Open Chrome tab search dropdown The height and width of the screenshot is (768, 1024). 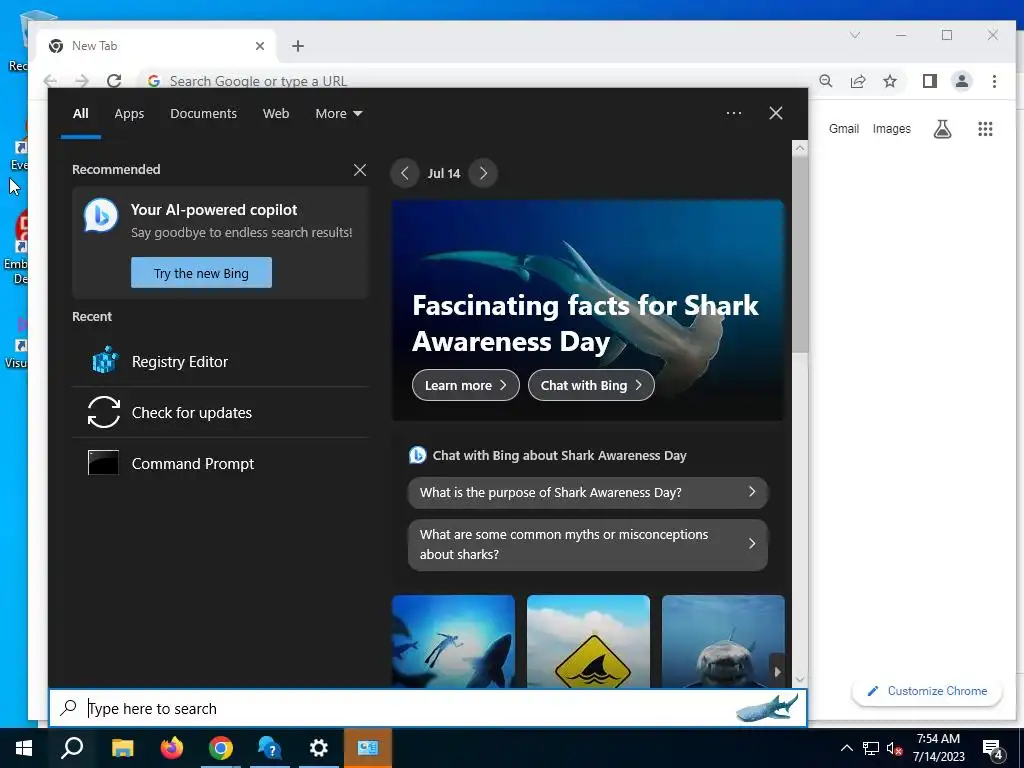pos(855,35)
